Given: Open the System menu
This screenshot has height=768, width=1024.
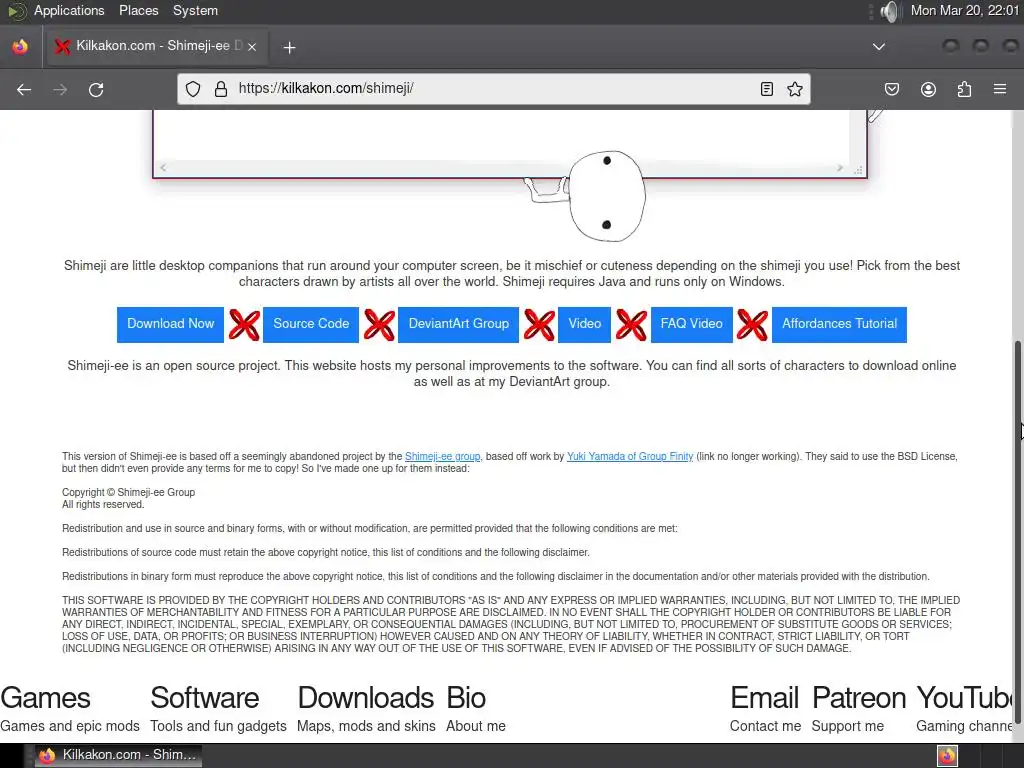Looking at the screenshot, I should [195, 10].
